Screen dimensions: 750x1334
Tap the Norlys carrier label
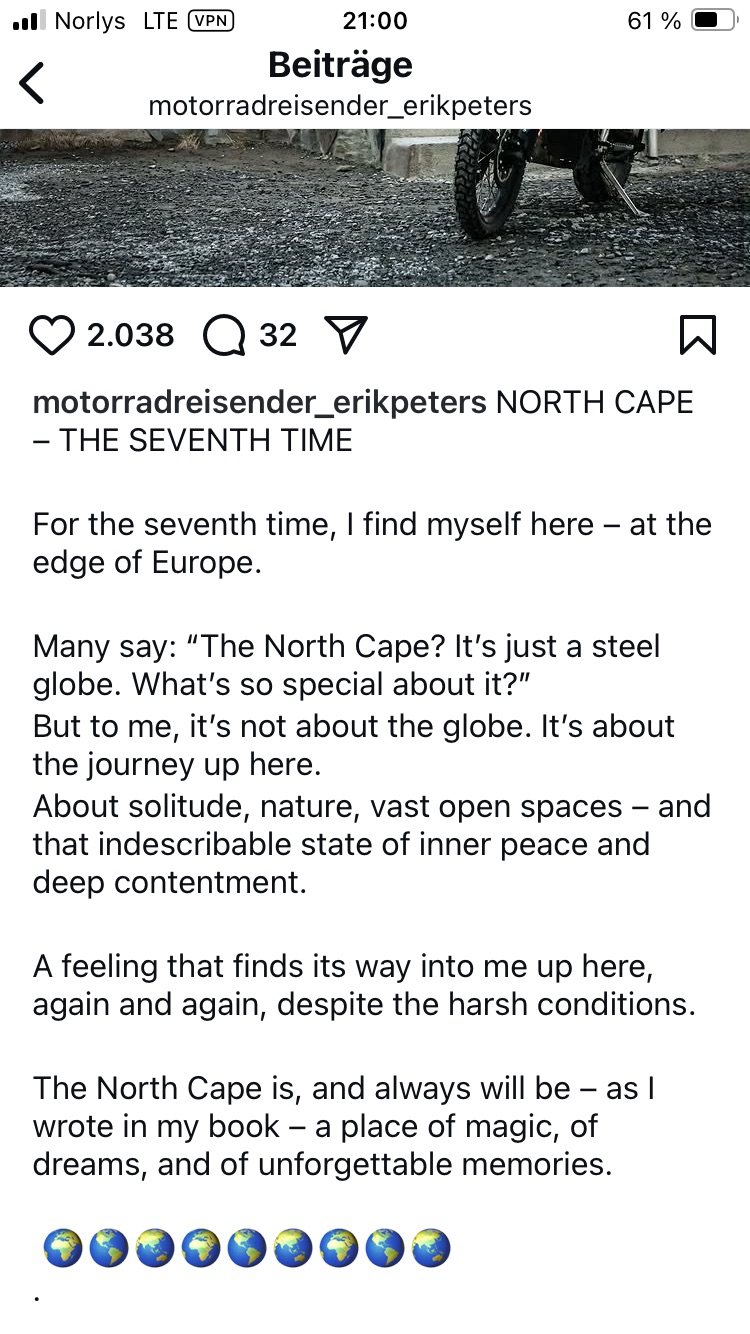tap(90, 20)
